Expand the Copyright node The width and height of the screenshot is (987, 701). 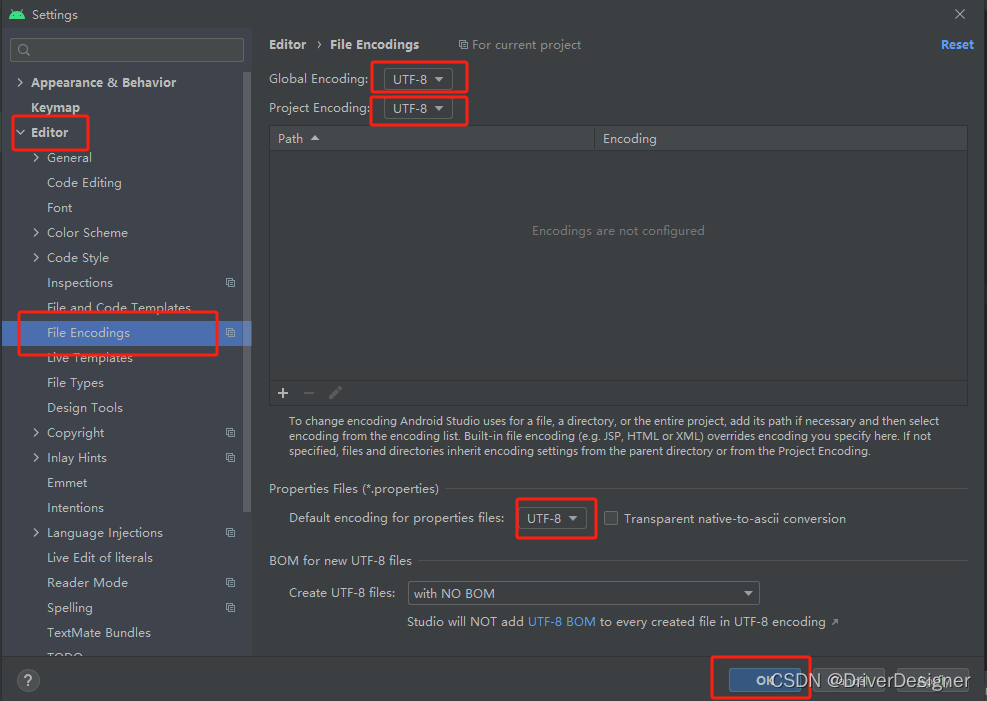coord(36,432)
